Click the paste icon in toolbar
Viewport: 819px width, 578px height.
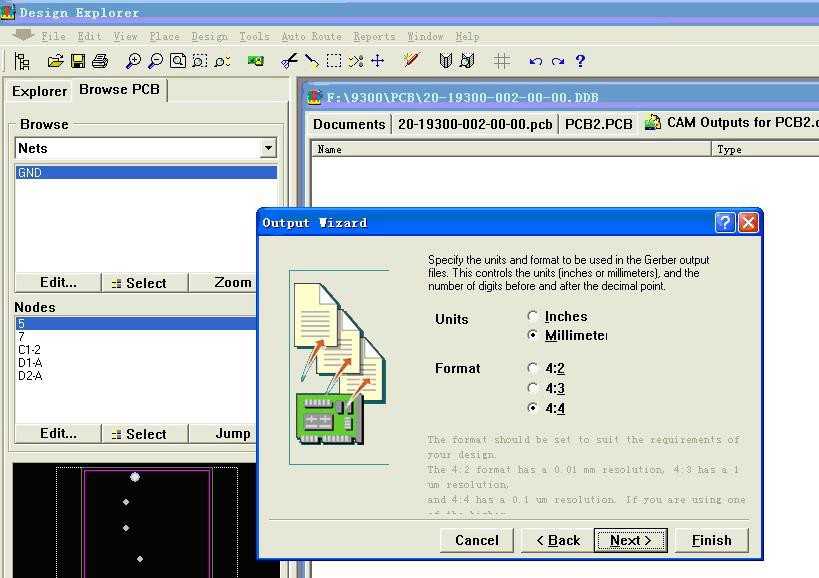pos(312,61)
